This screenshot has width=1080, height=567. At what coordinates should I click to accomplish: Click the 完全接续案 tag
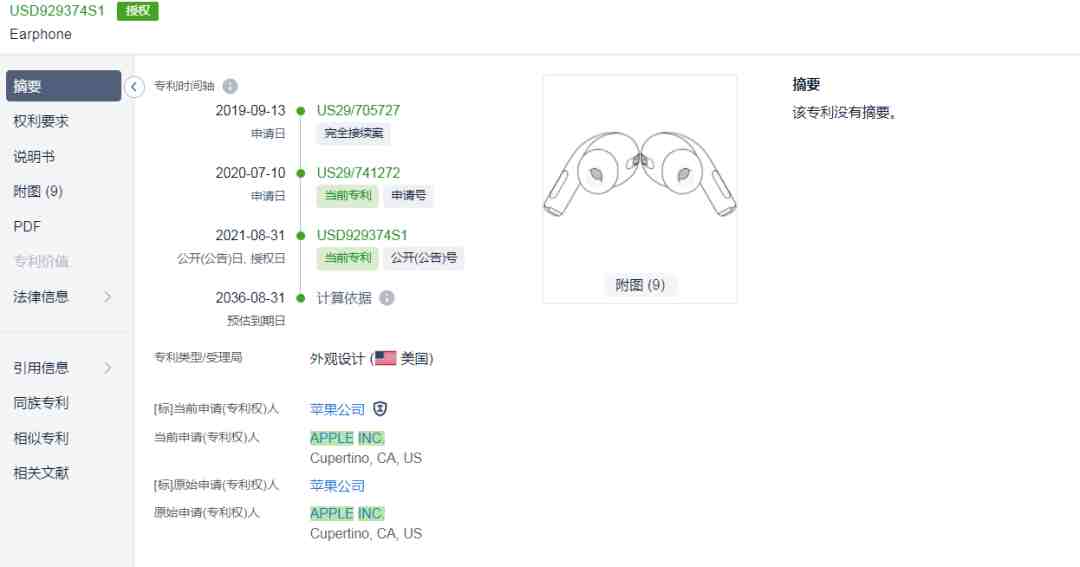tap(353, 133)
